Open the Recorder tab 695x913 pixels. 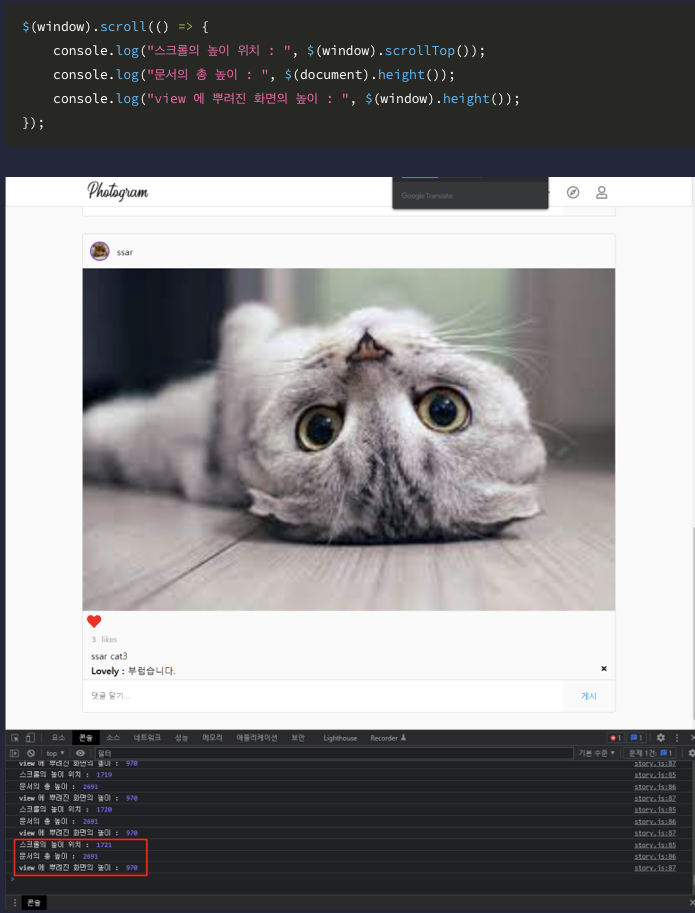point(388,738)
